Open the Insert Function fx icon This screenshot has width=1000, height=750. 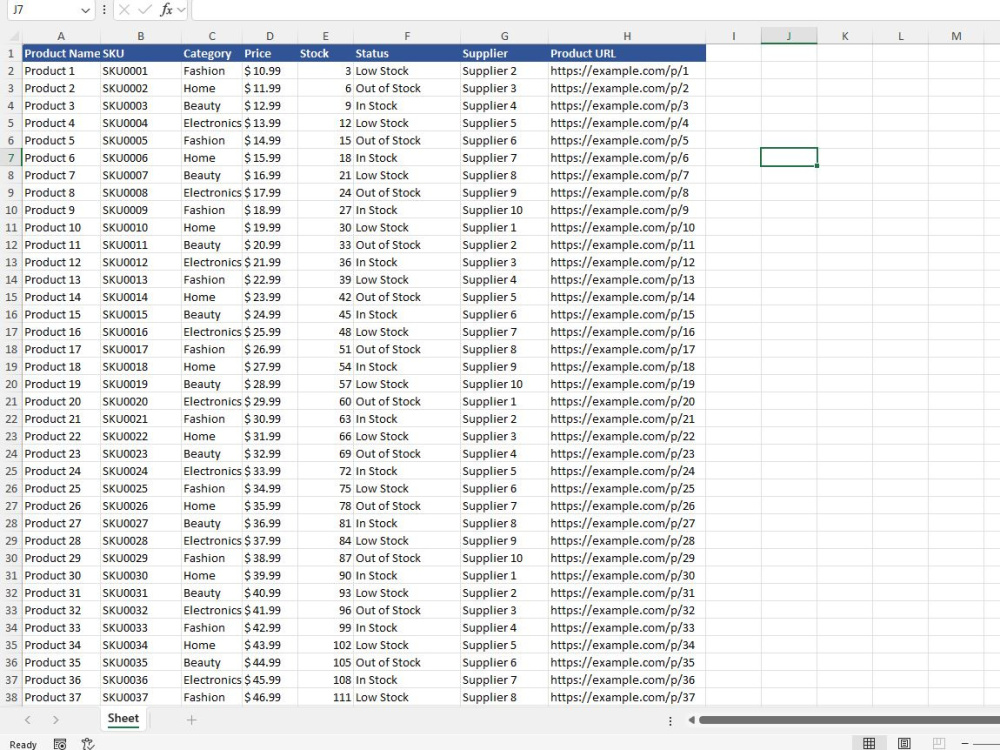(166, 10)
